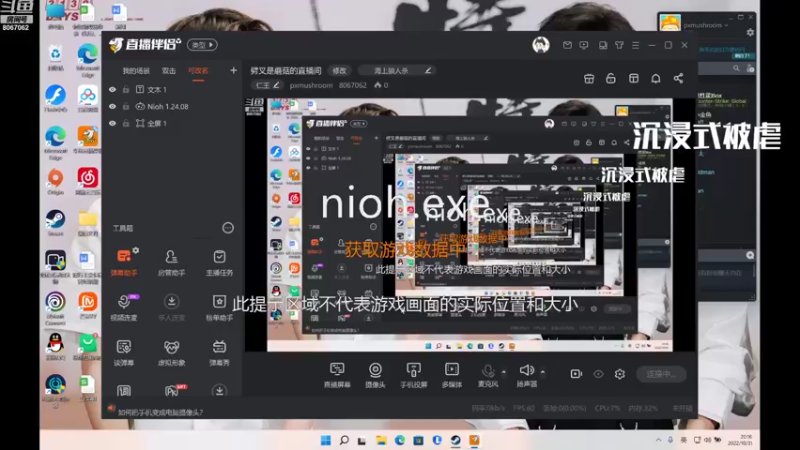Expand the microphone options arrow
800x450 pixels.
(x=504, y=372)
